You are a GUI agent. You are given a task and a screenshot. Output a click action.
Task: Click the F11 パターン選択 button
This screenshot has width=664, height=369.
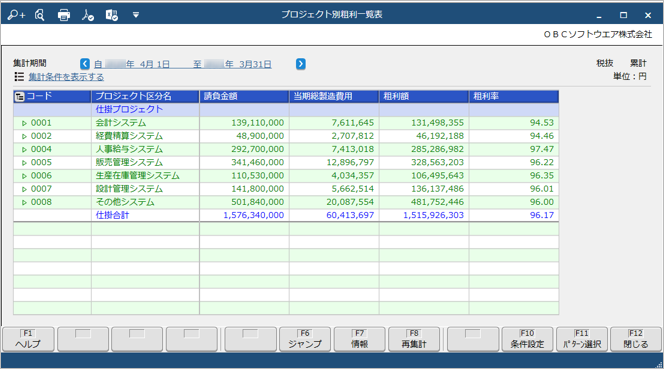pos(582,339)
